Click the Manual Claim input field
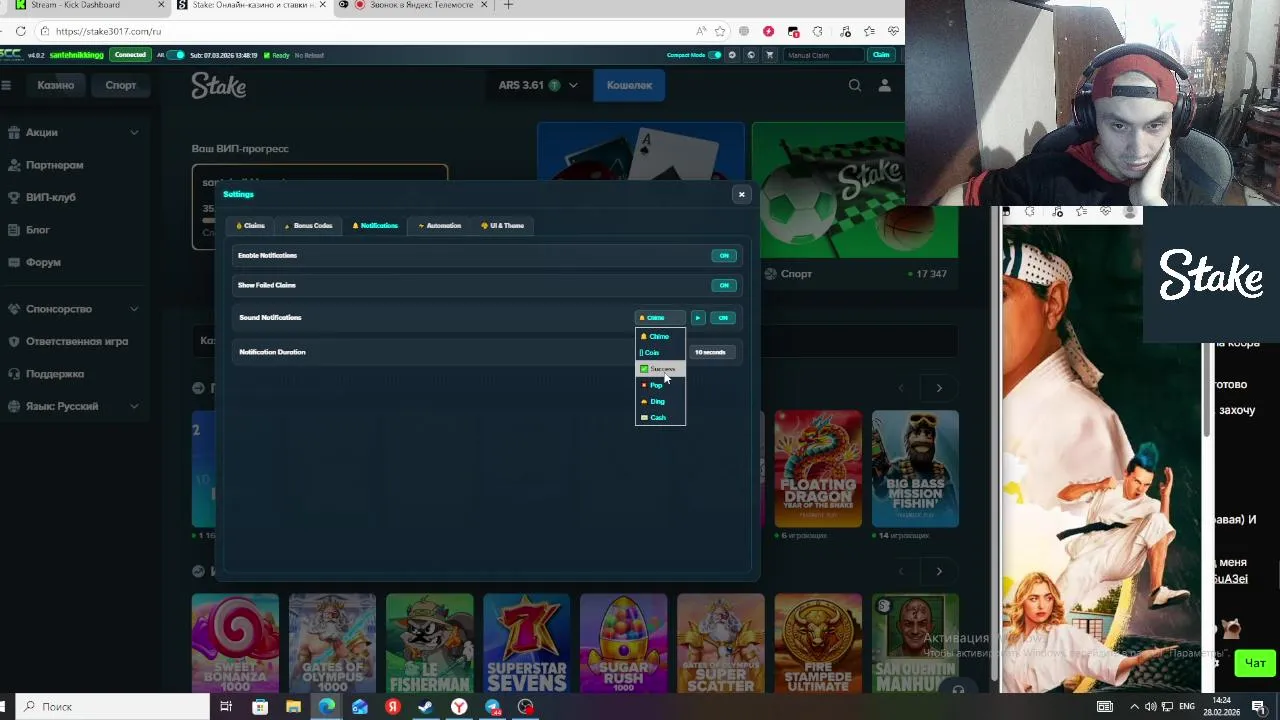Viewport: 1280px width, 720px height. 823,55
